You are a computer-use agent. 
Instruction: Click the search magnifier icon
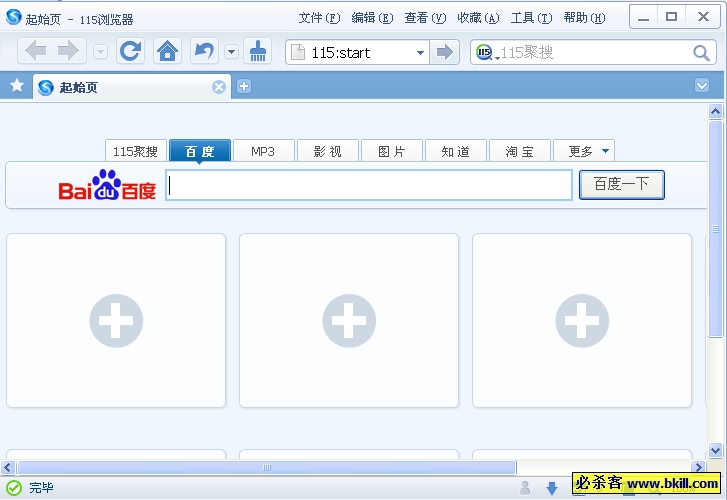click(x=701, y=53)
